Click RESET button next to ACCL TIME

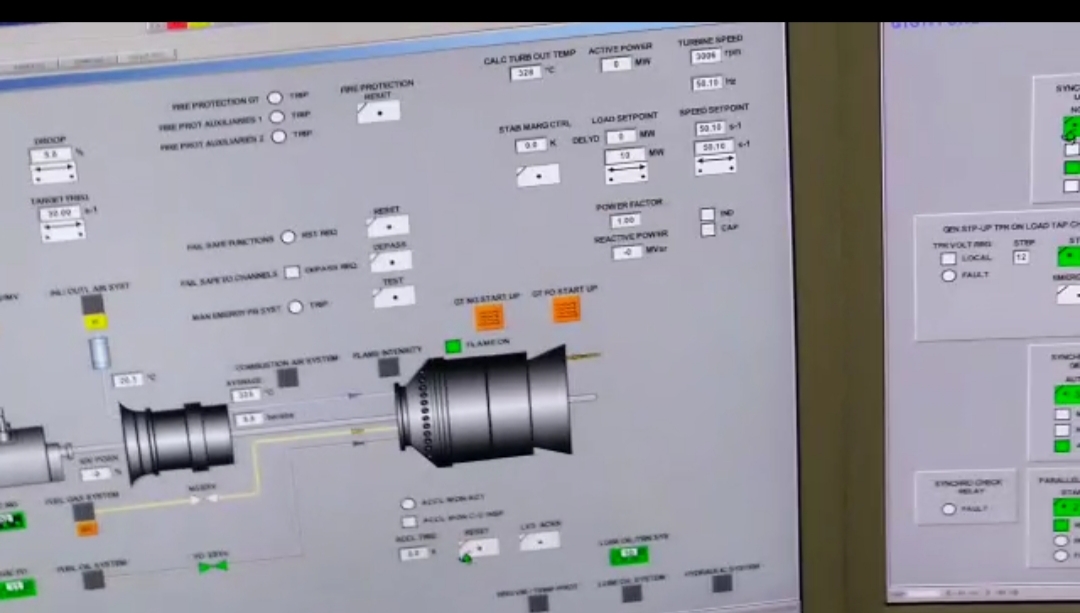(x=479, y=549)
